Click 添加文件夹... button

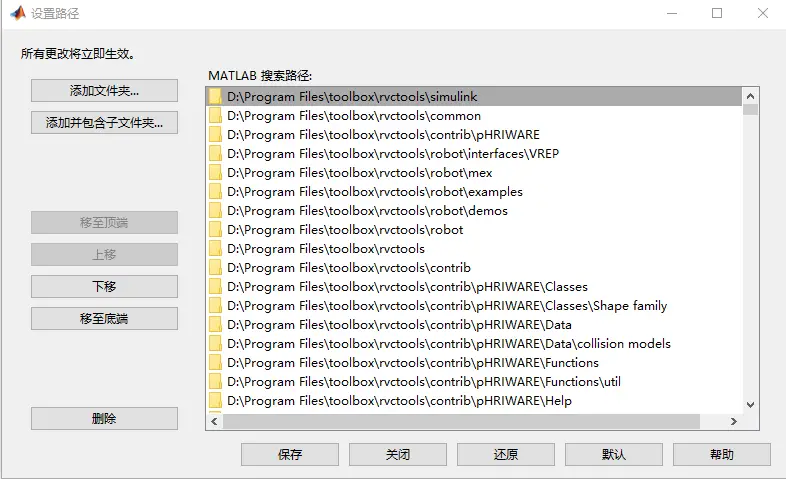point(104,91)
